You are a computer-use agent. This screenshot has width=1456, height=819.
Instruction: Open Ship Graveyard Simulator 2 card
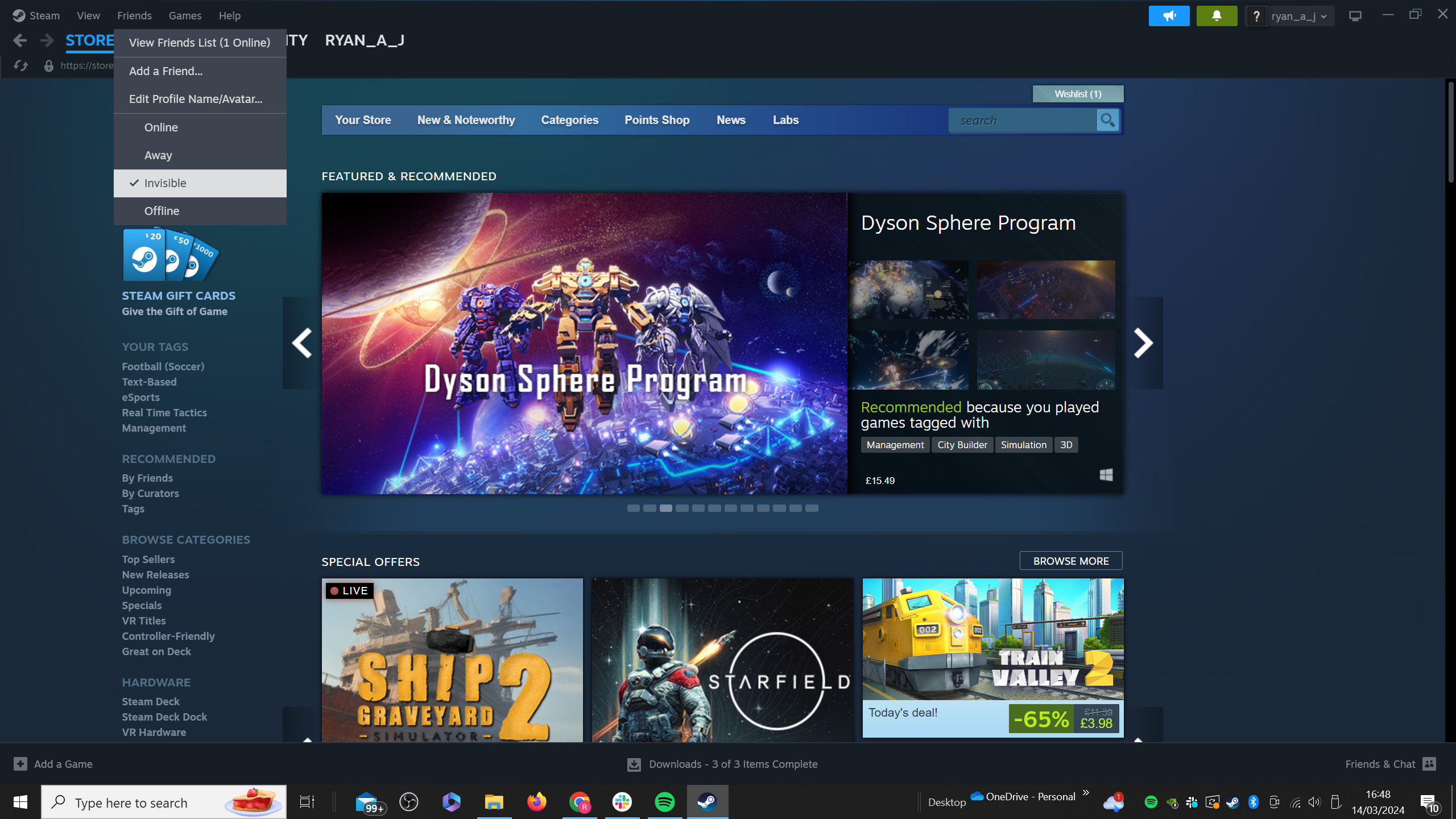click(452, 660)
